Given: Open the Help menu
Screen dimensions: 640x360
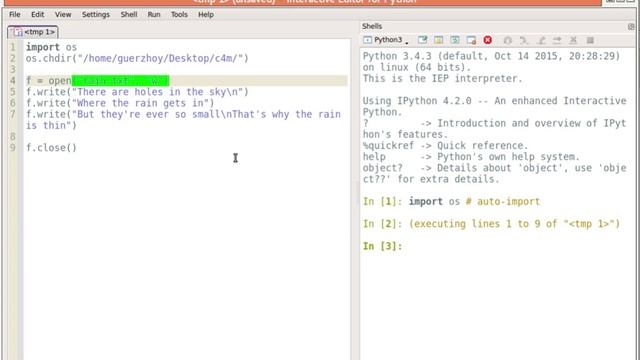Looking at the screenshot, I should (206, 15).
